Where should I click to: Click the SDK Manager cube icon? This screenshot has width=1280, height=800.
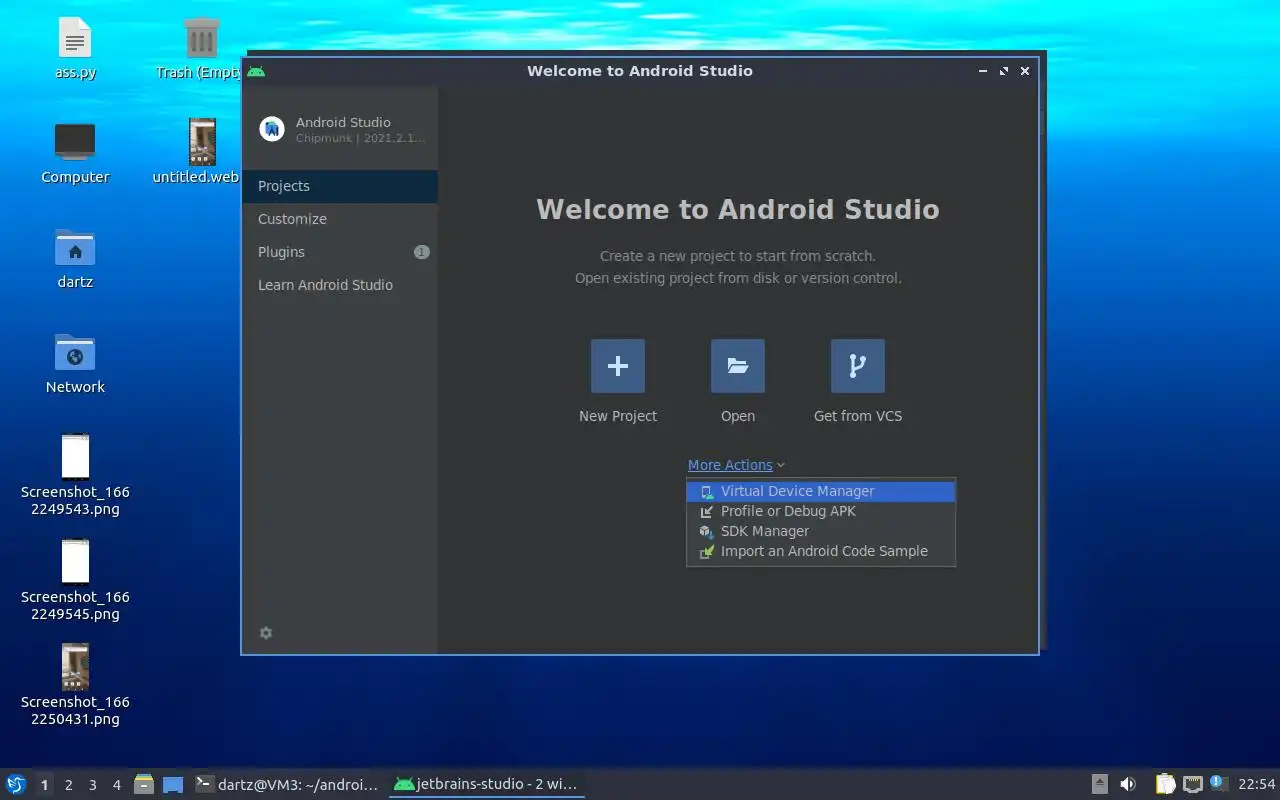pos(707,532)
